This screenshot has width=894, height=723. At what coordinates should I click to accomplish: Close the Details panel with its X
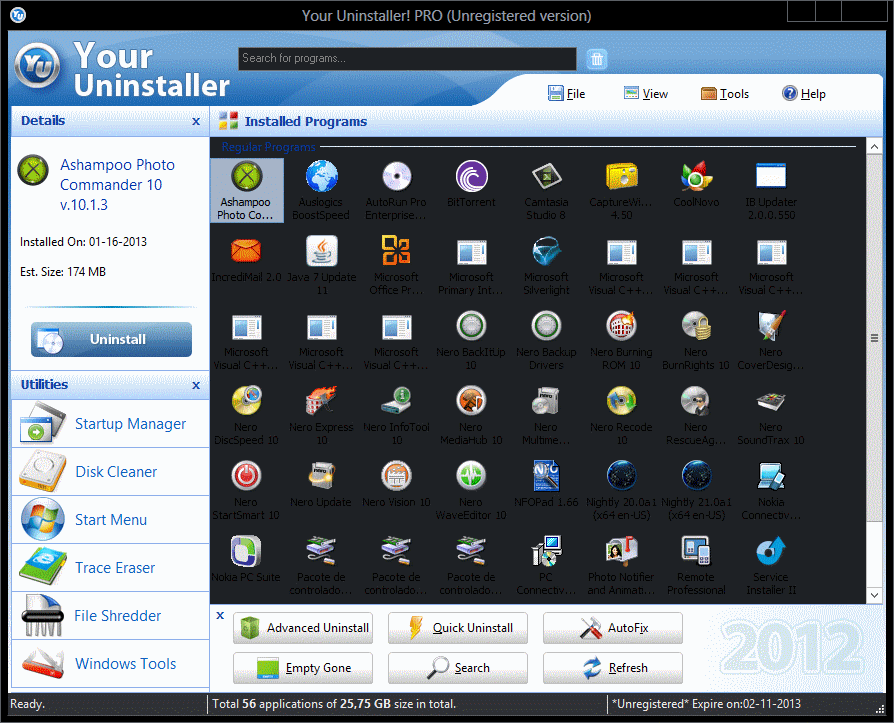click(x=196, y=121)
